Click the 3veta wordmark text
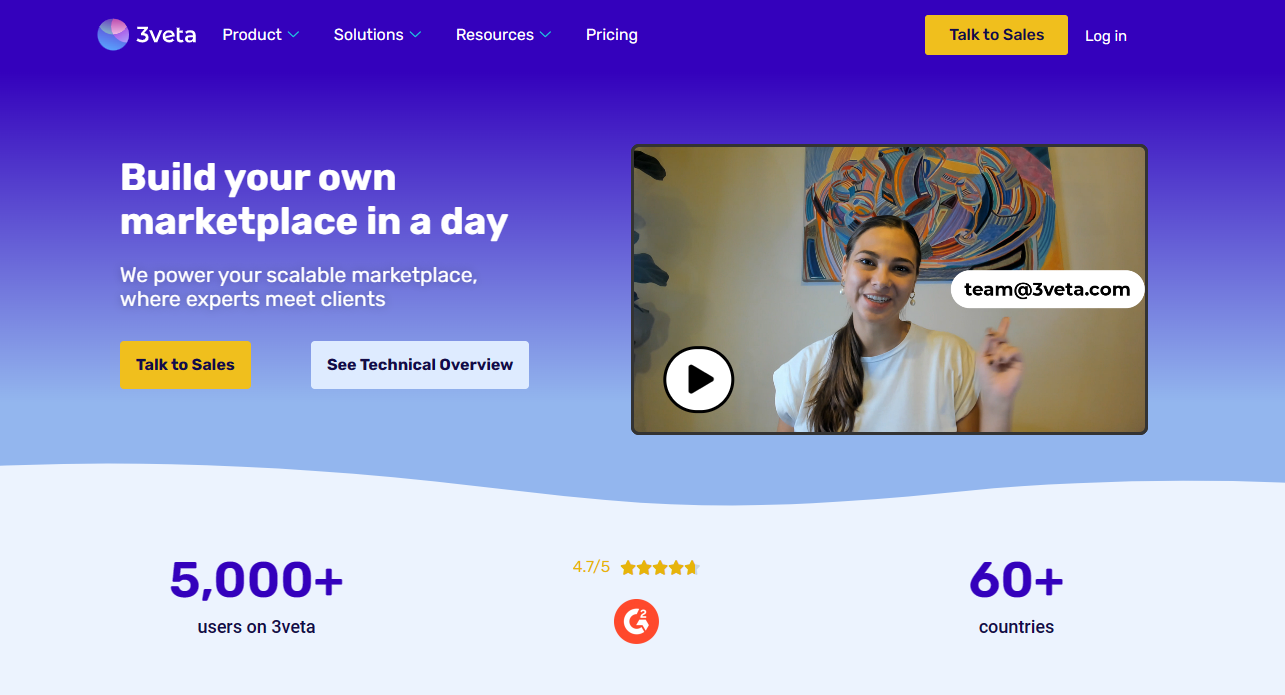The height and width of the screenshot is (695, 1285). coord(166,35)
